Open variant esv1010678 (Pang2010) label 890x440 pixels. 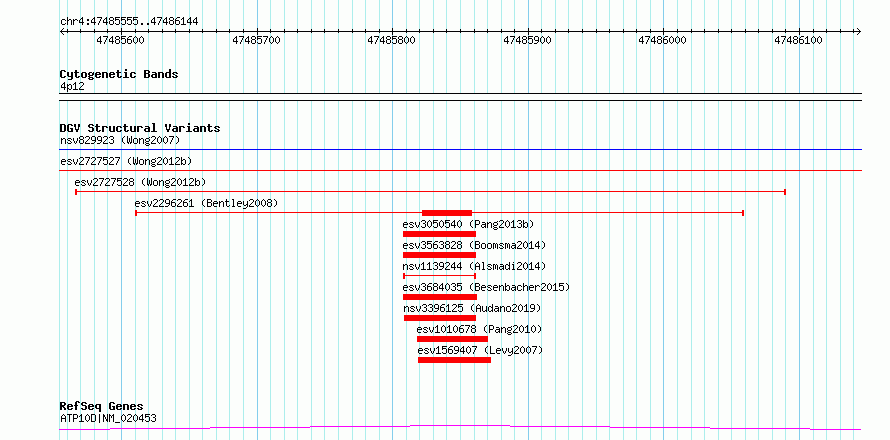click(479, 329)
